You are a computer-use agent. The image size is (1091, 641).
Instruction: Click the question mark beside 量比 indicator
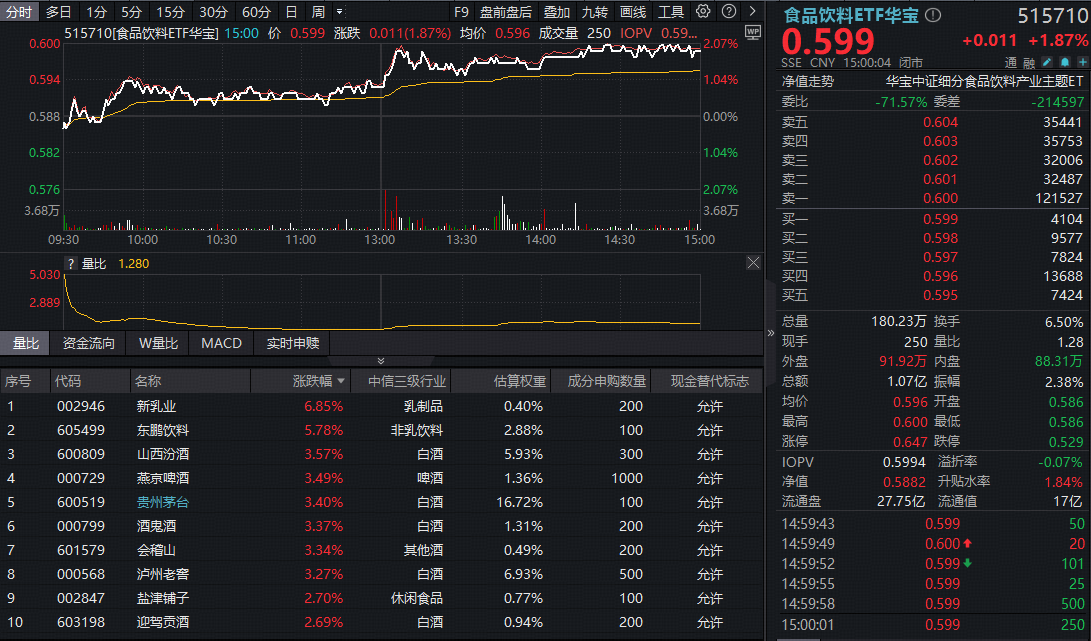71,264
